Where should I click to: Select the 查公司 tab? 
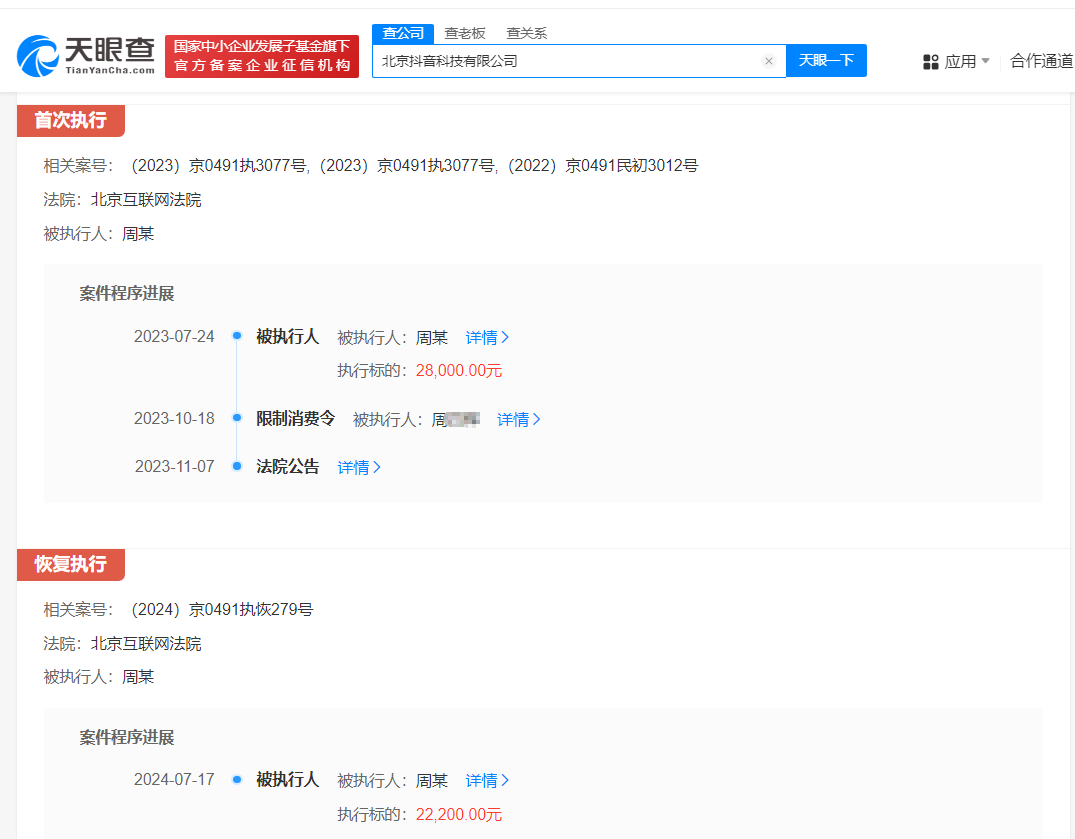pyautogui.click(x=403, y=33)
